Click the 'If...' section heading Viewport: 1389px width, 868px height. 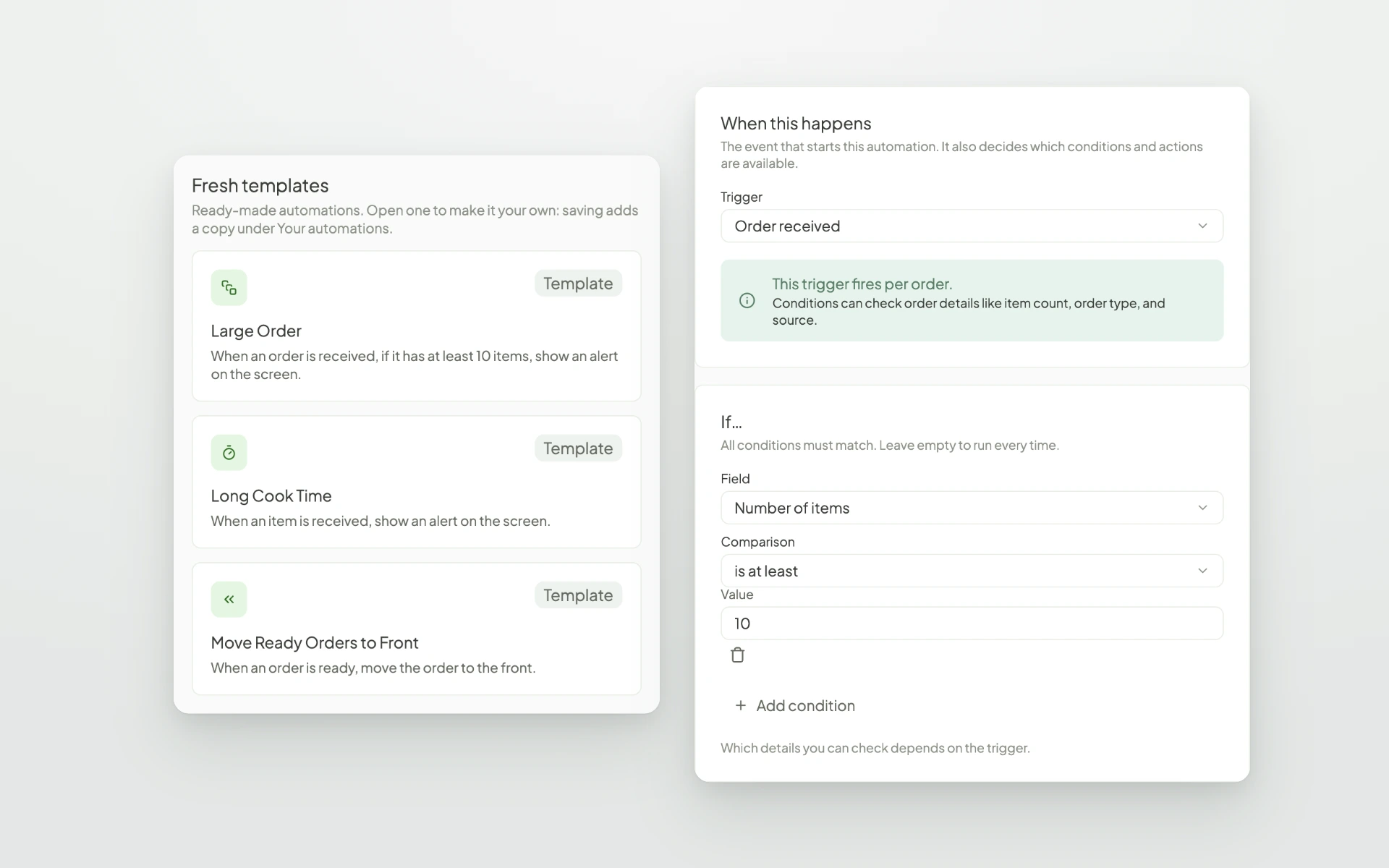(731, 422)
